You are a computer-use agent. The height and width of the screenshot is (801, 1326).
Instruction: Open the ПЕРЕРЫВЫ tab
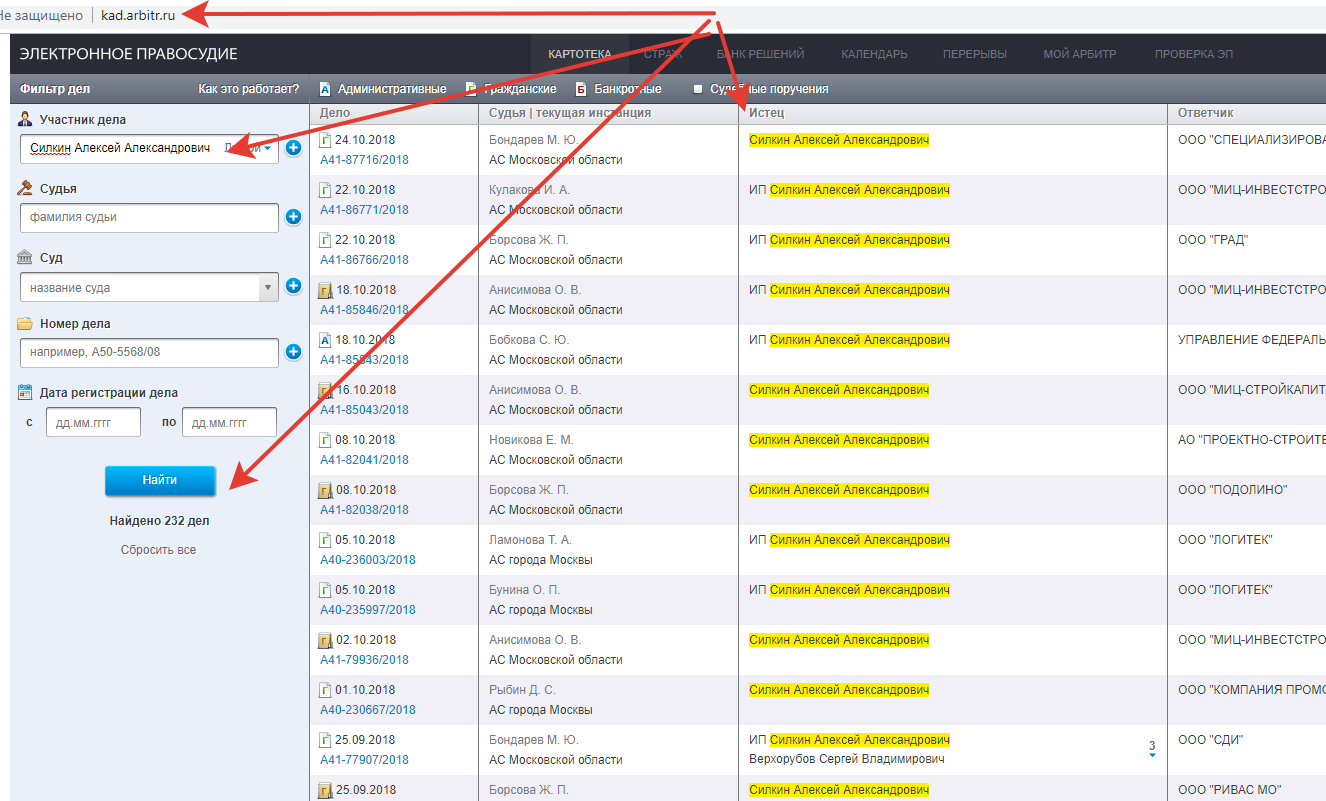[975, 54]
